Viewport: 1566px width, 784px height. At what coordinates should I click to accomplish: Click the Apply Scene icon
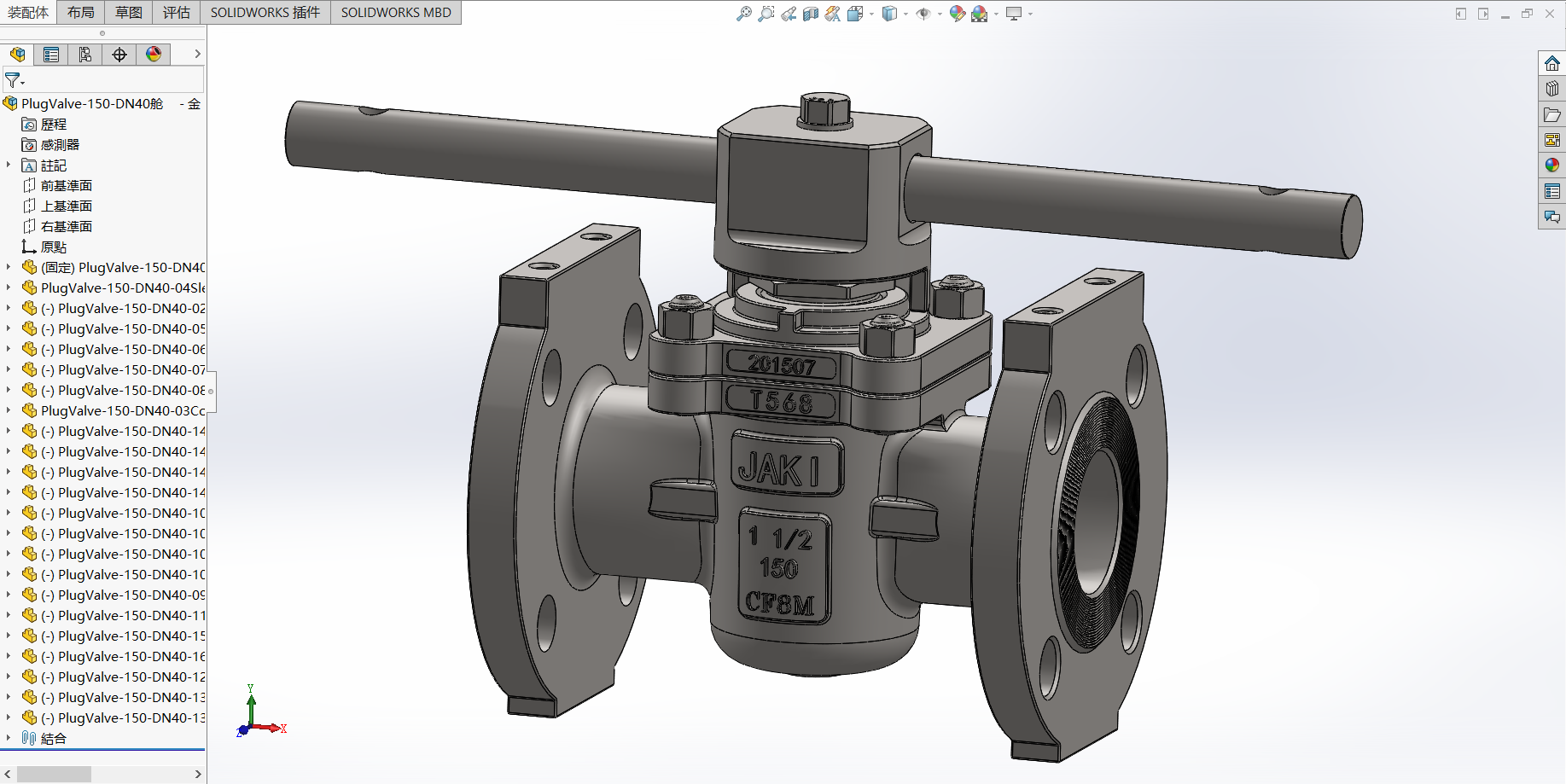click(979, 14)
